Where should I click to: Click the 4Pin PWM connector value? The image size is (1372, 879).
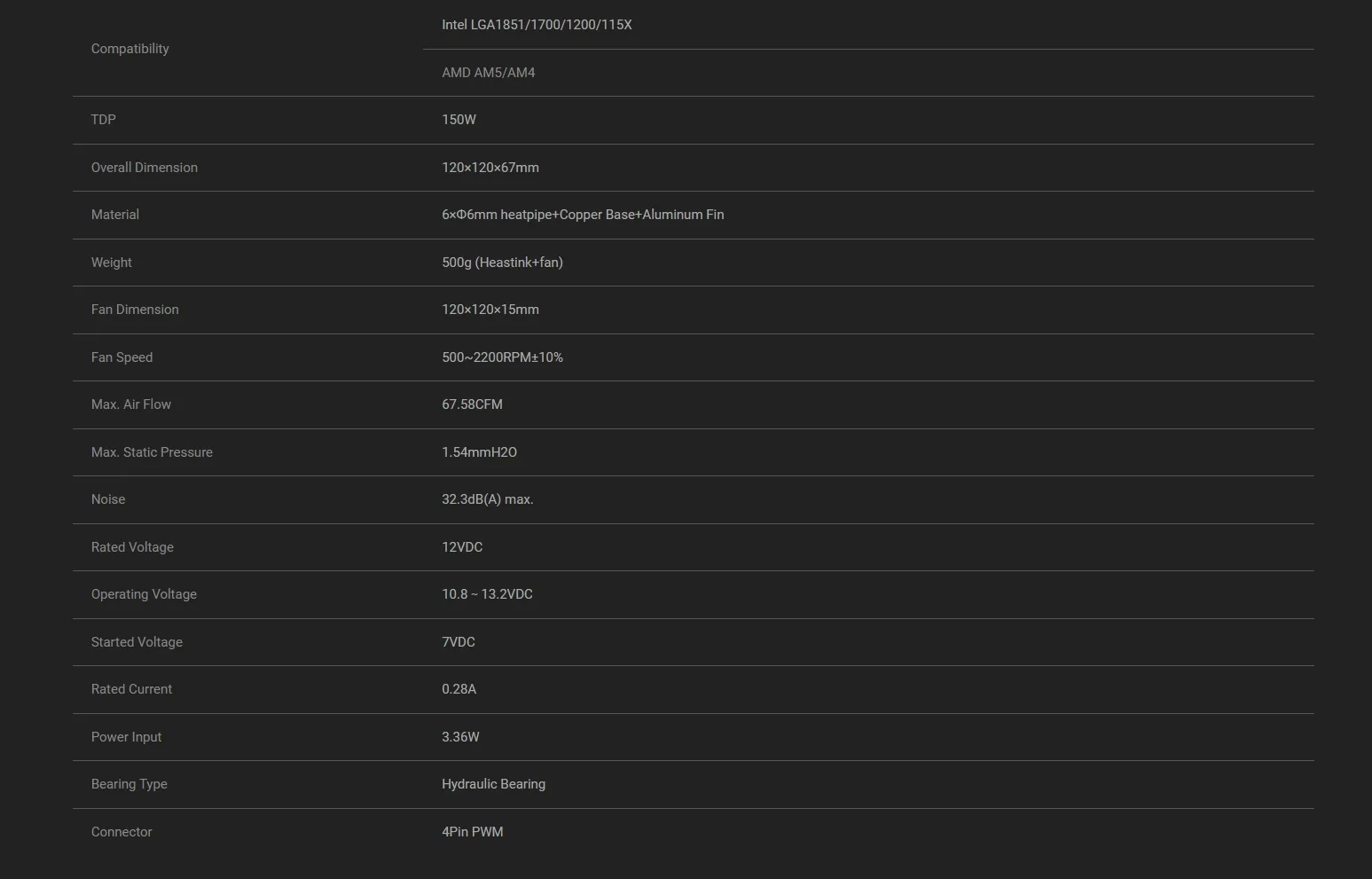[472, 832]
